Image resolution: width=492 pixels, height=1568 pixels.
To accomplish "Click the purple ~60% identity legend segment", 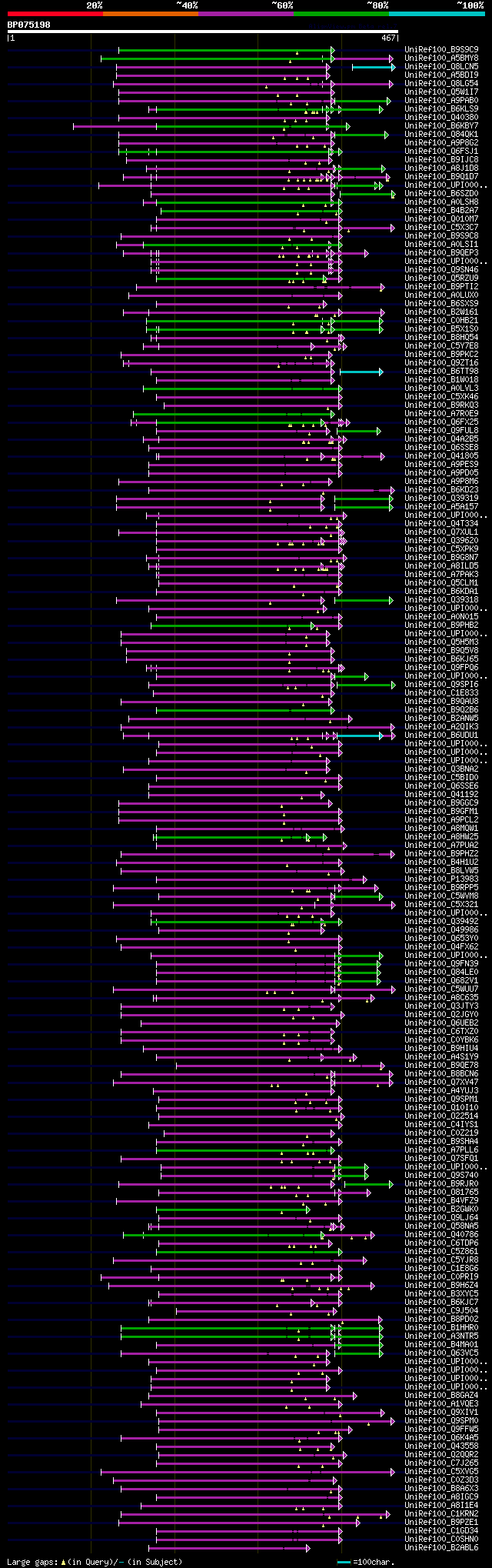I will pos(246,14).
